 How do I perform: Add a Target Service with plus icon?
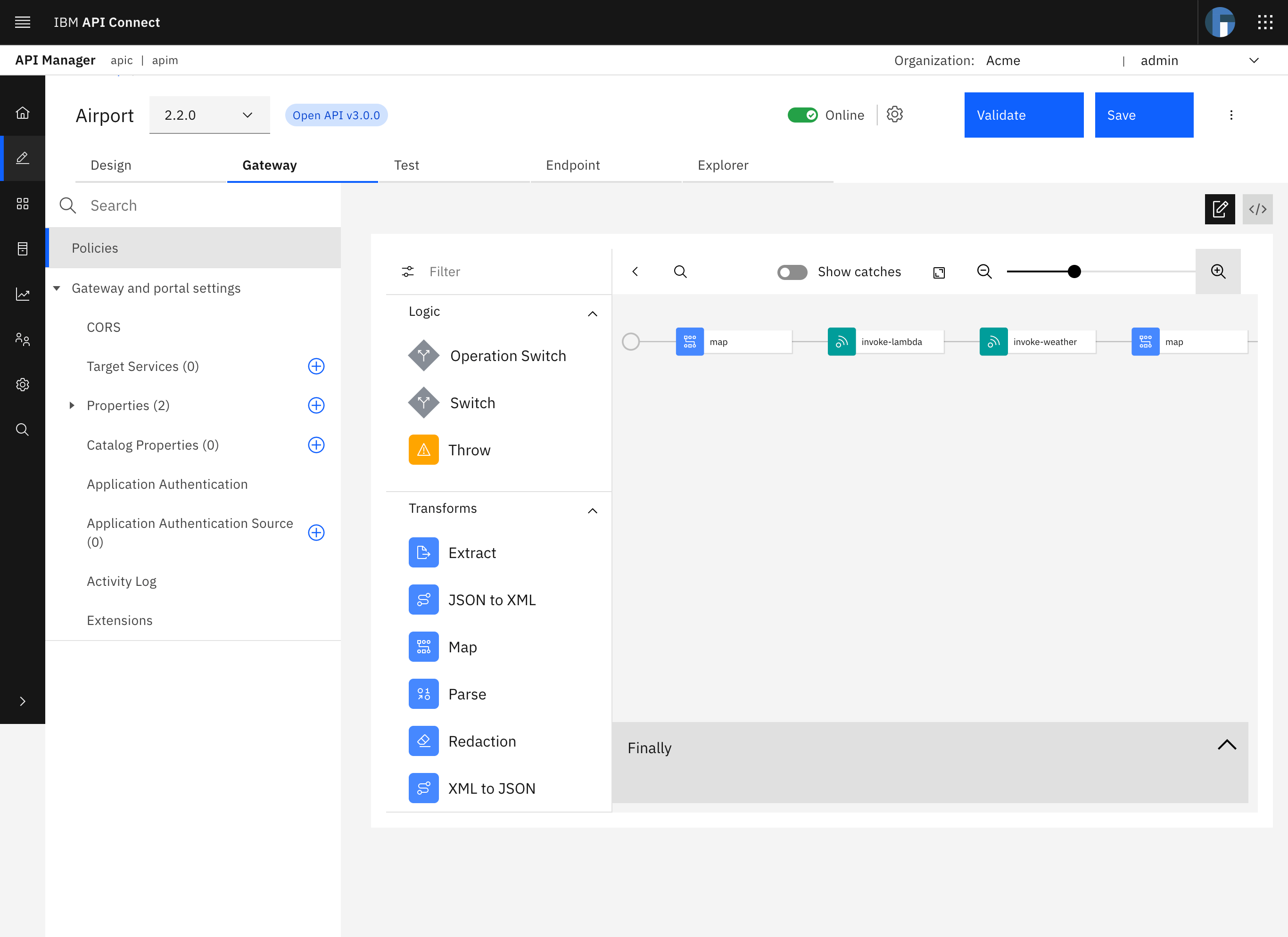click(x=316, y=366)
